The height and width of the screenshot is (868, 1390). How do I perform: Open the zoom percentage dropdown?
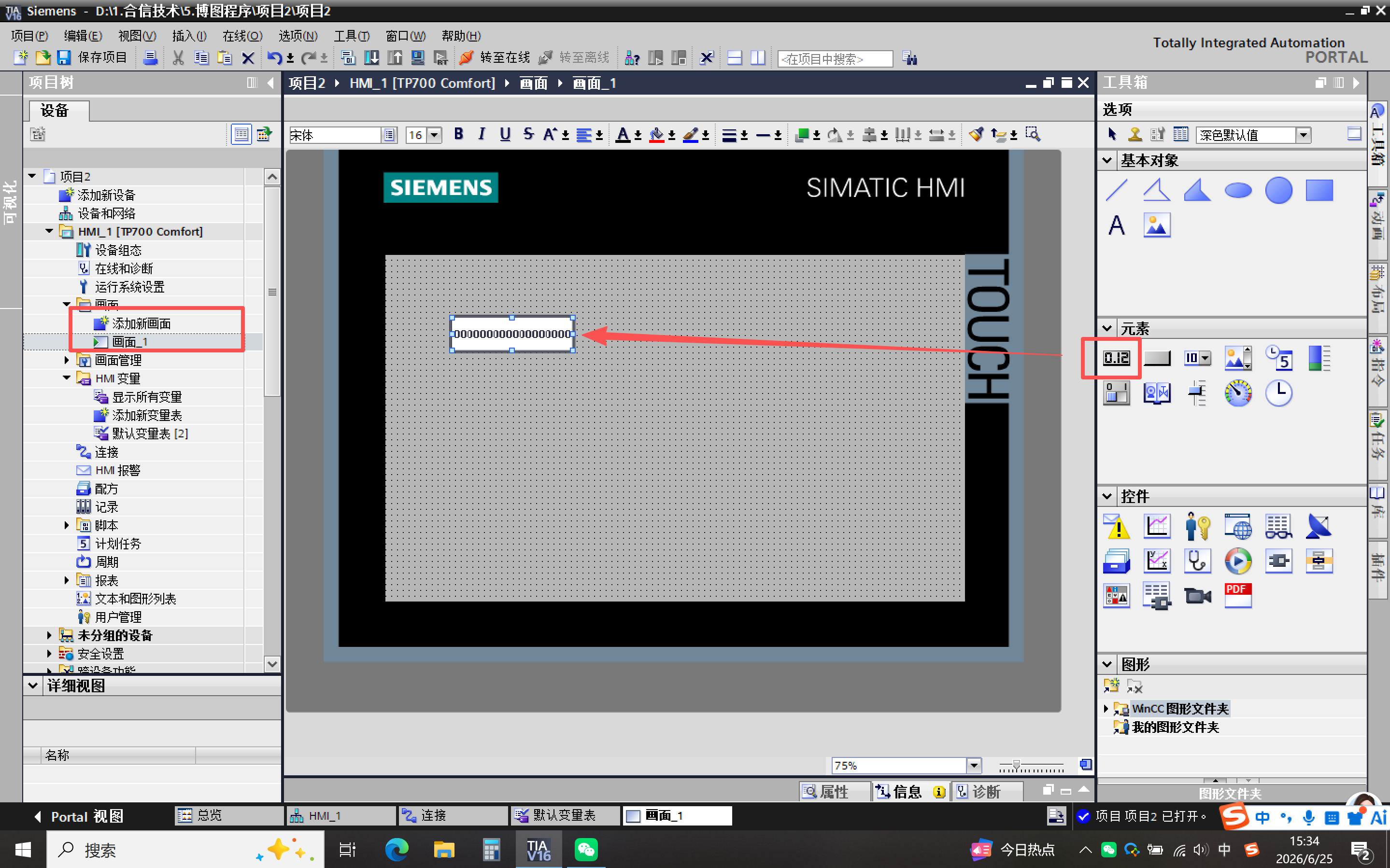tap(974, 765)
